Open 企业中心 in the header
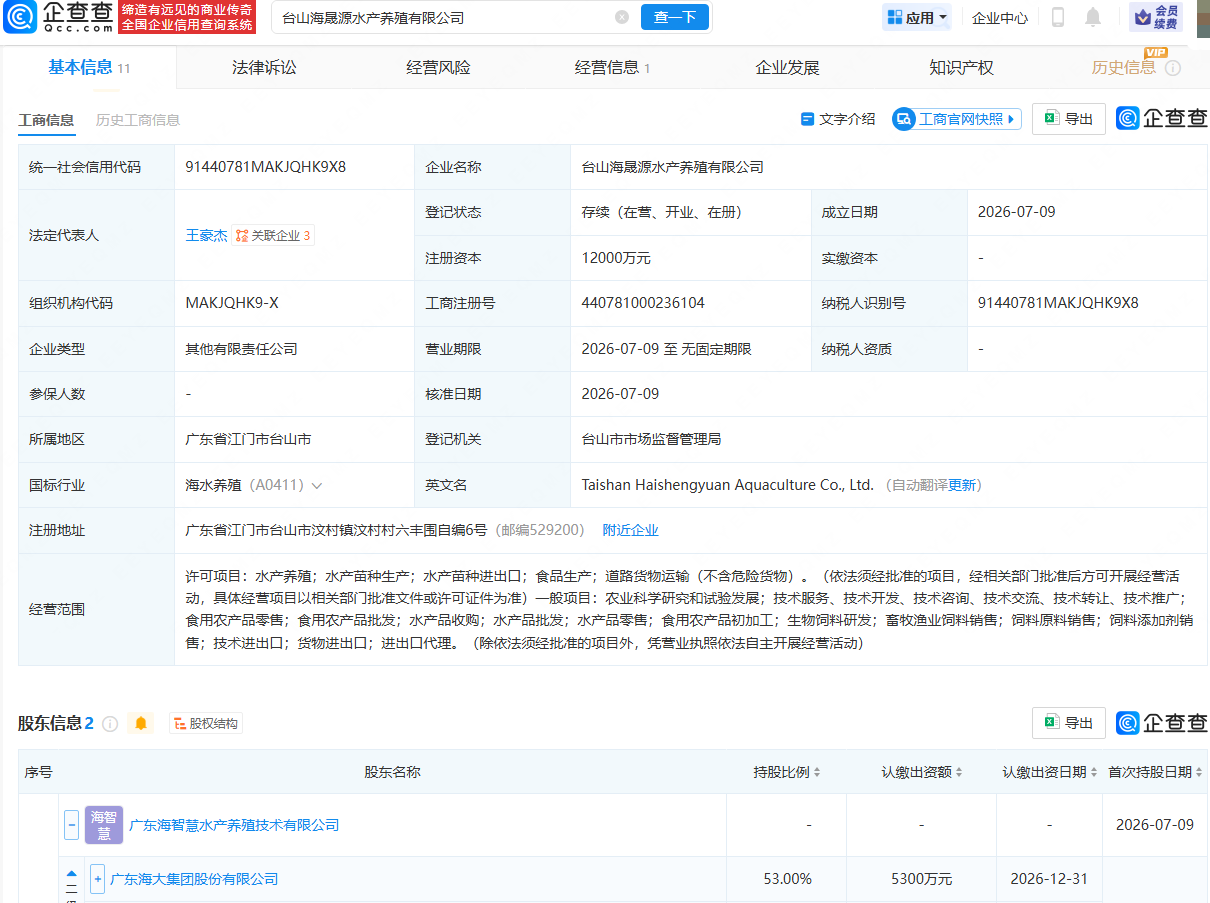 (x=1000, y=17)
